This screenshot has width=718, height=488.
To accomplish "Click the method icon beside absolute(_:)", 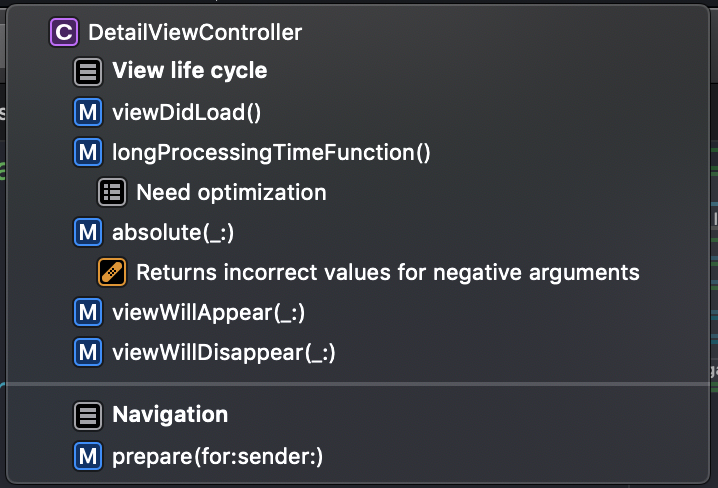I will click(x=88, y=232).
